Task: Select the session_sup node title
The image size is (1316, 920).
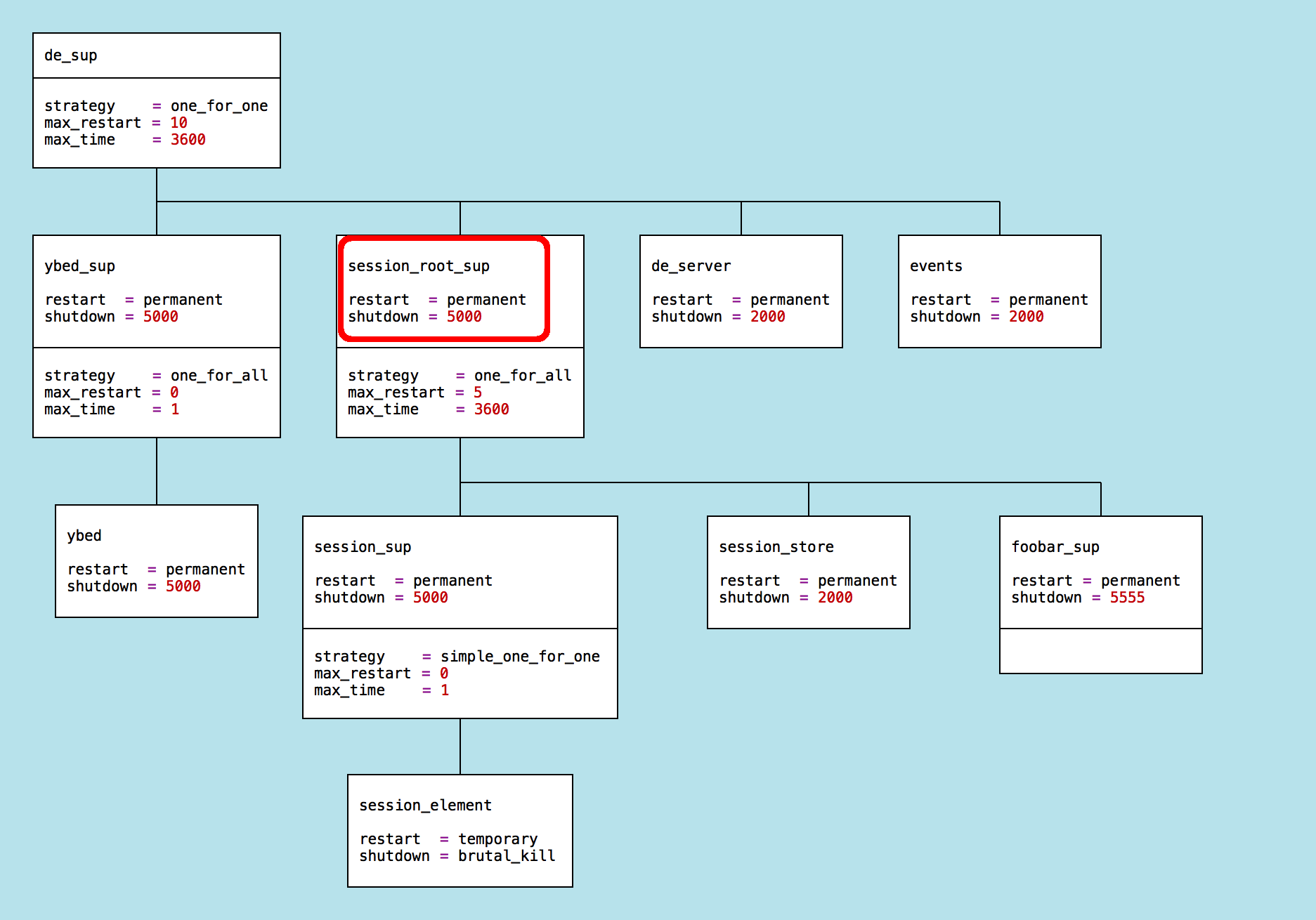Action: coord(363,547)
